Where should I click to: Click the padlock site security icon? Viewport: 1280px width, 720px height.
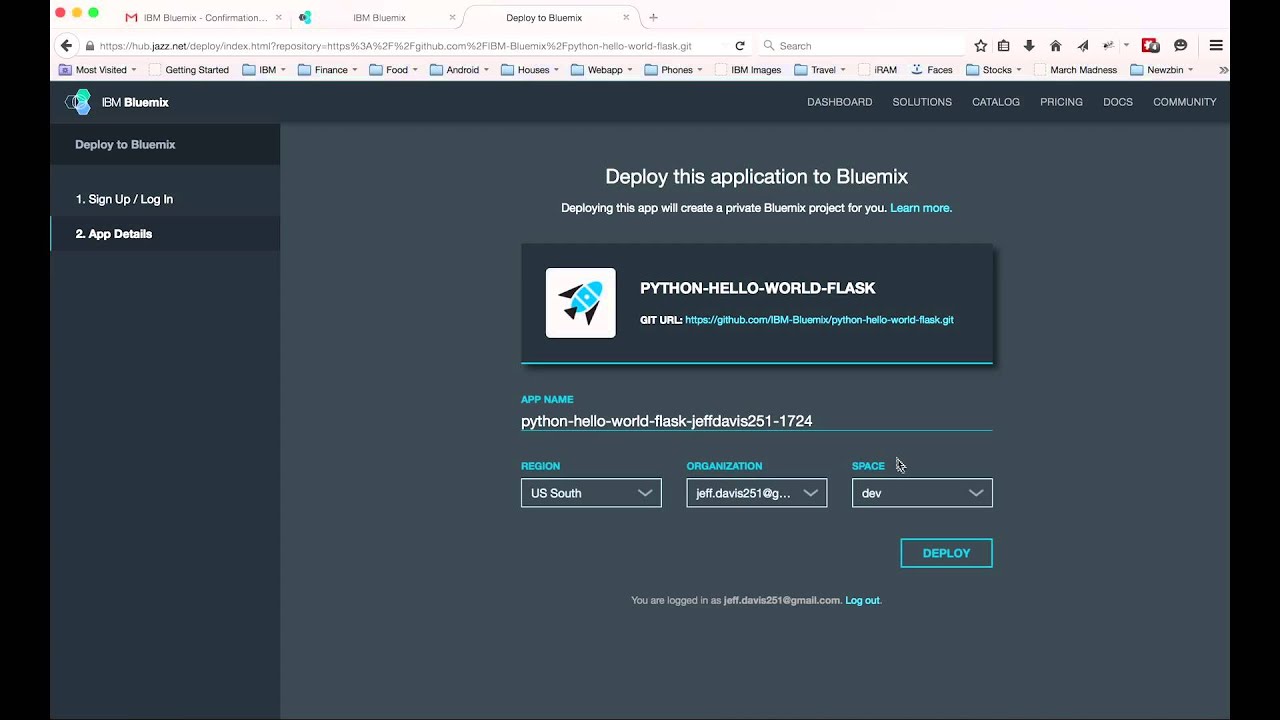click(x=90, y=46)
